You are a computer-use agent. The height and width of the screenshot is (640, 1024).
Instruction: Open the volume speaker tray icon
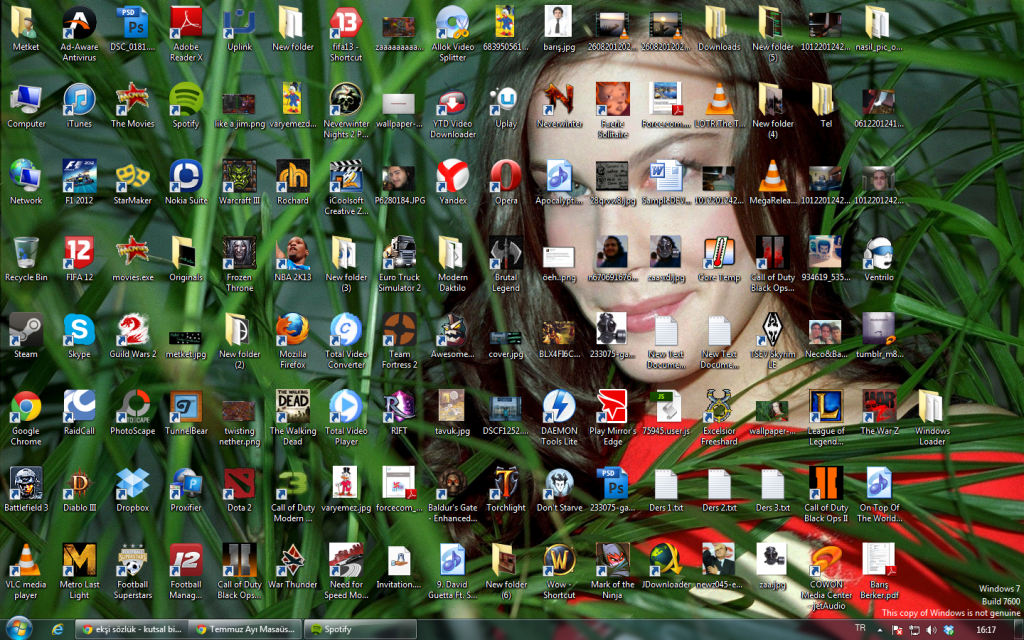point(931,630)
